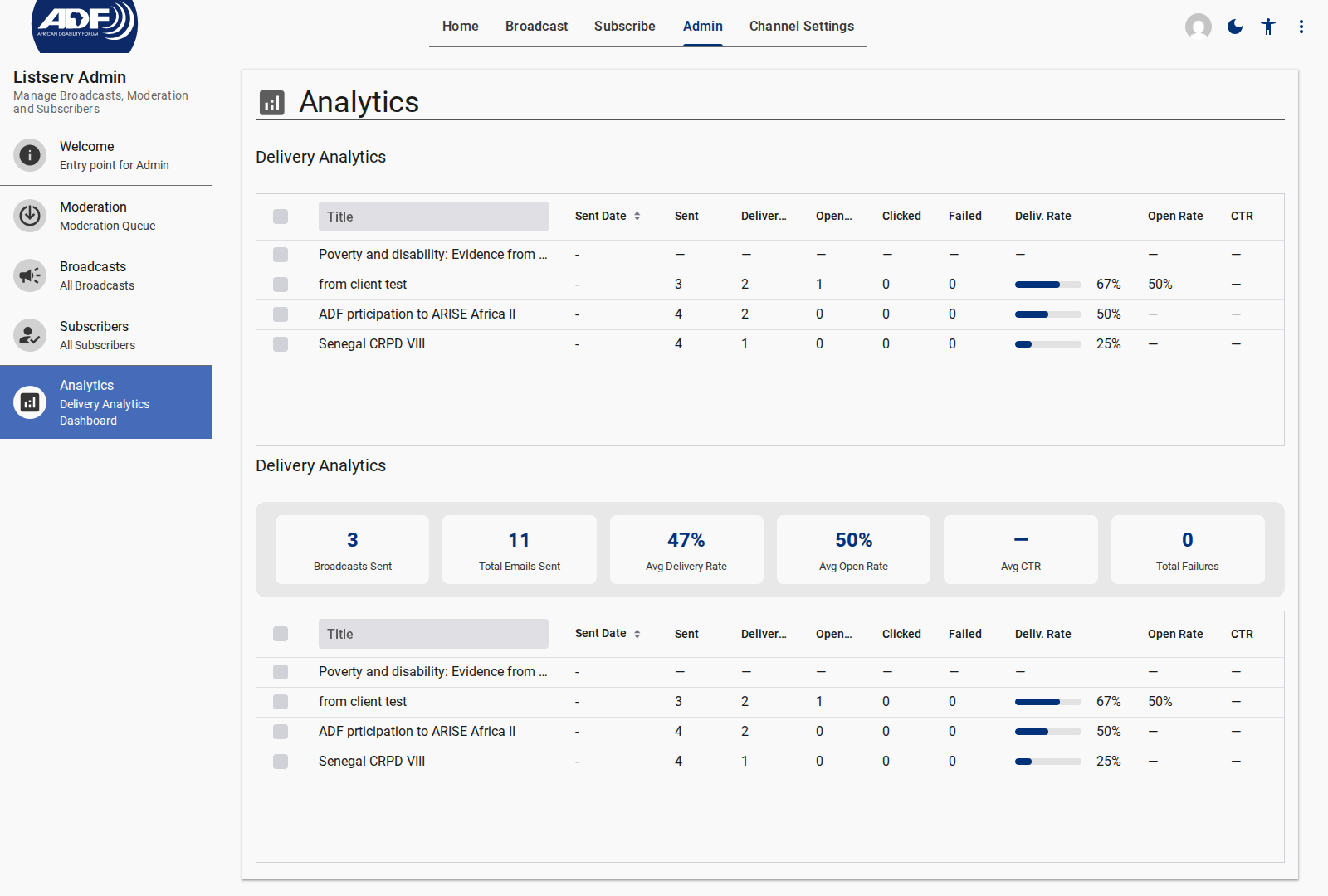The height and width of the screenshot is (896, 1328).
Task: Check Poverty and disability row in first table
Action: [281, 255]
